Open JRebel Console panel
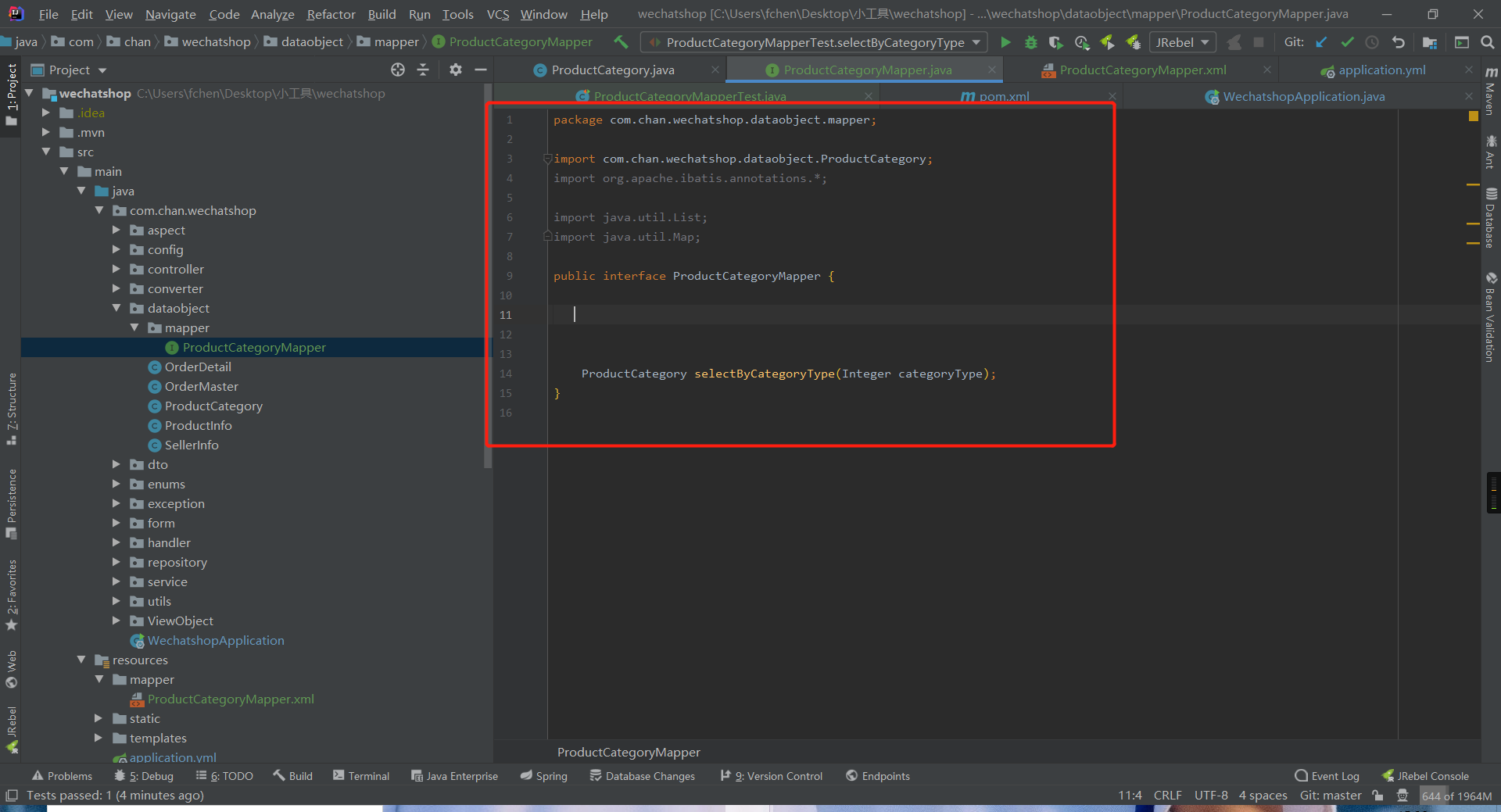Viewport: 1501px width, 812px height. click(1425, 776)
